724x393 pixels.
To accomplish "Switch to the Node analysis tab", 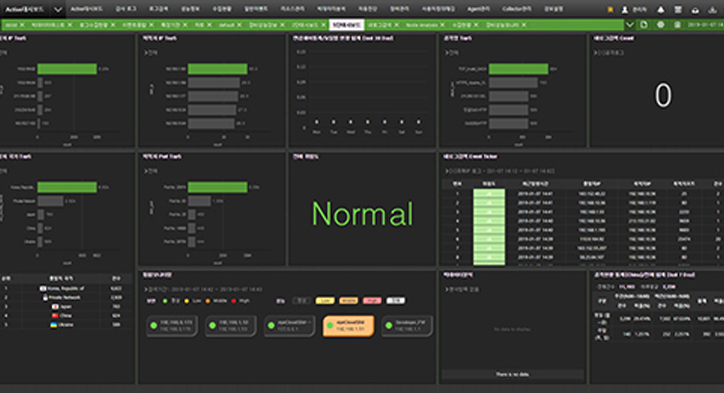I will pyautogui.click(x=422, y=24).
